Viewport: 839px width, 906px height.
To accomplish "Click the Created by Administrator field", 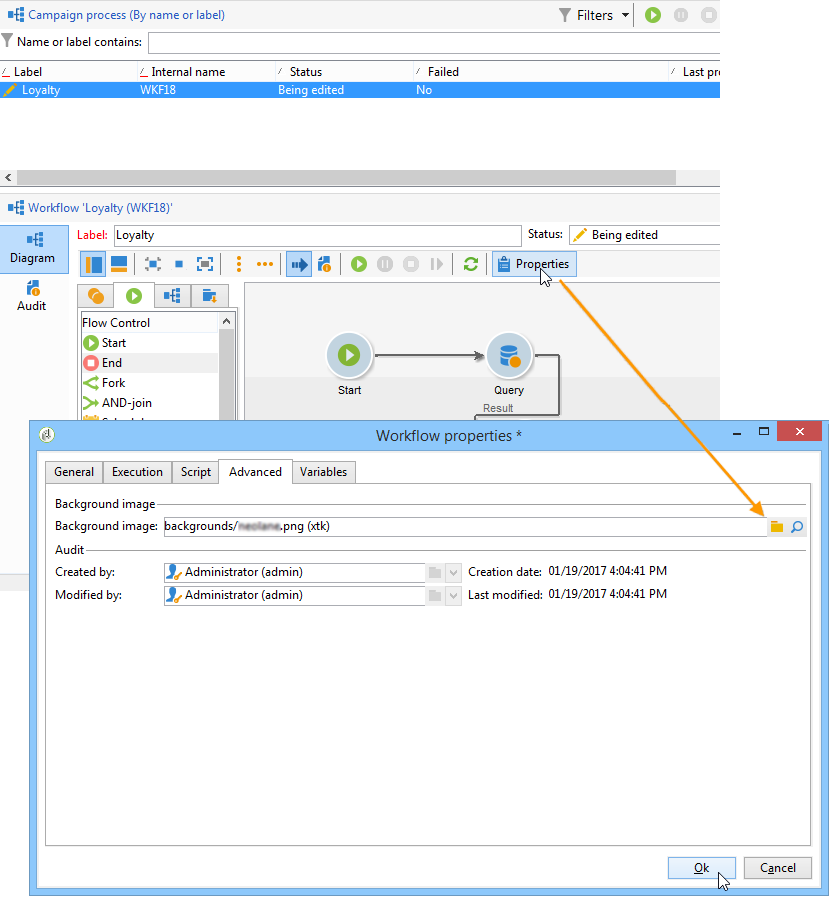I will [x=295, y=573].
